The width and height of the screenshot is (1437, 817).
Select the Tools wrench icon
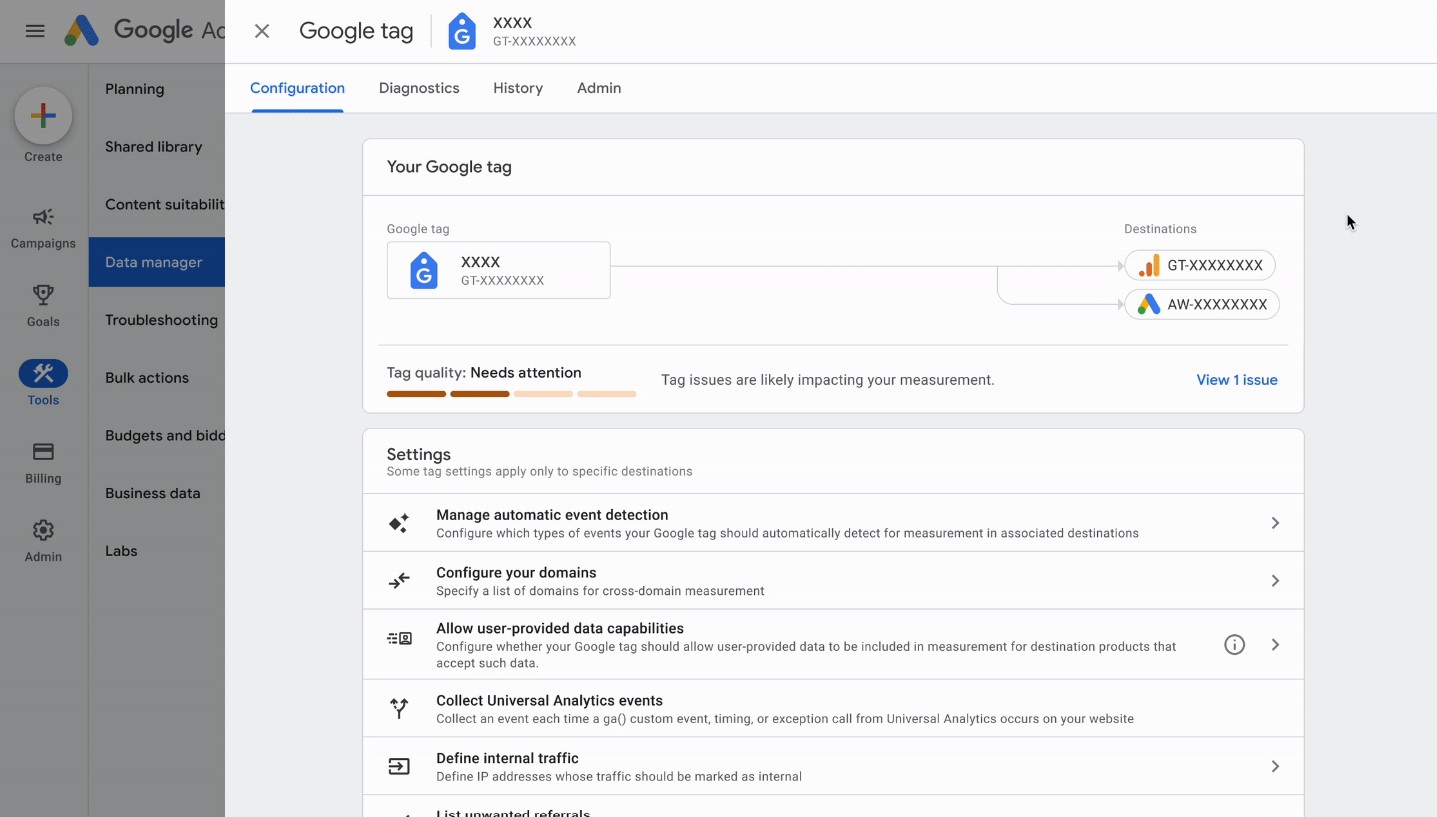43,374
